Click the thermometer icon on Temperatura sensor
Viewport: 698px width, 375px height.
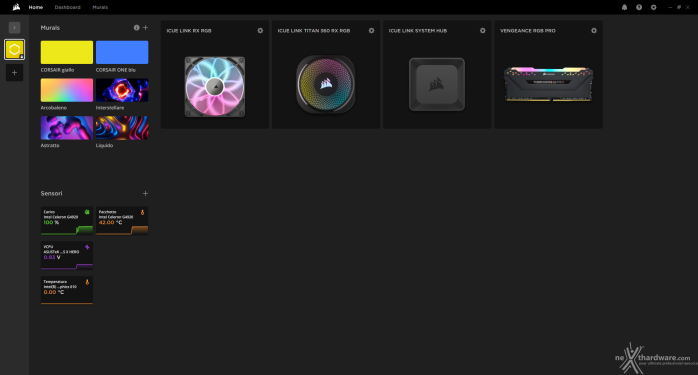(x=87, y=282)
